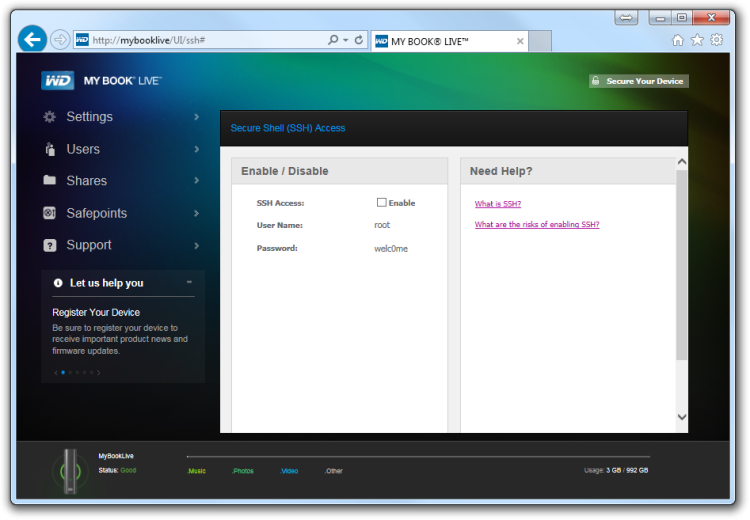Click the Secure Your Device button

639,81
